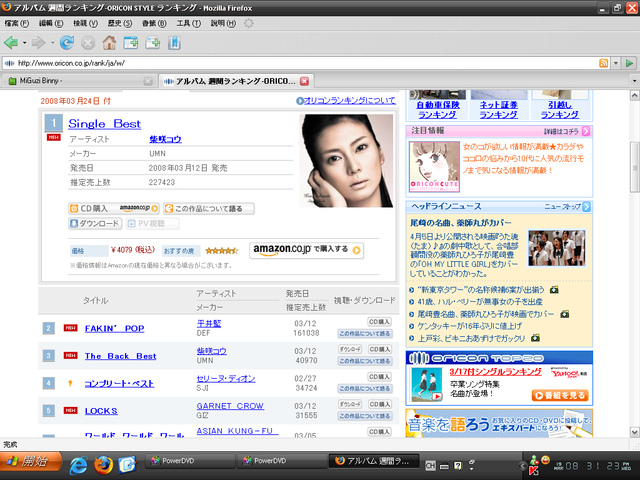The width and height of the screenshot is (640, 480).
Task: Open the ネット証券ランキング link
Action: click(x=498, y=110)
